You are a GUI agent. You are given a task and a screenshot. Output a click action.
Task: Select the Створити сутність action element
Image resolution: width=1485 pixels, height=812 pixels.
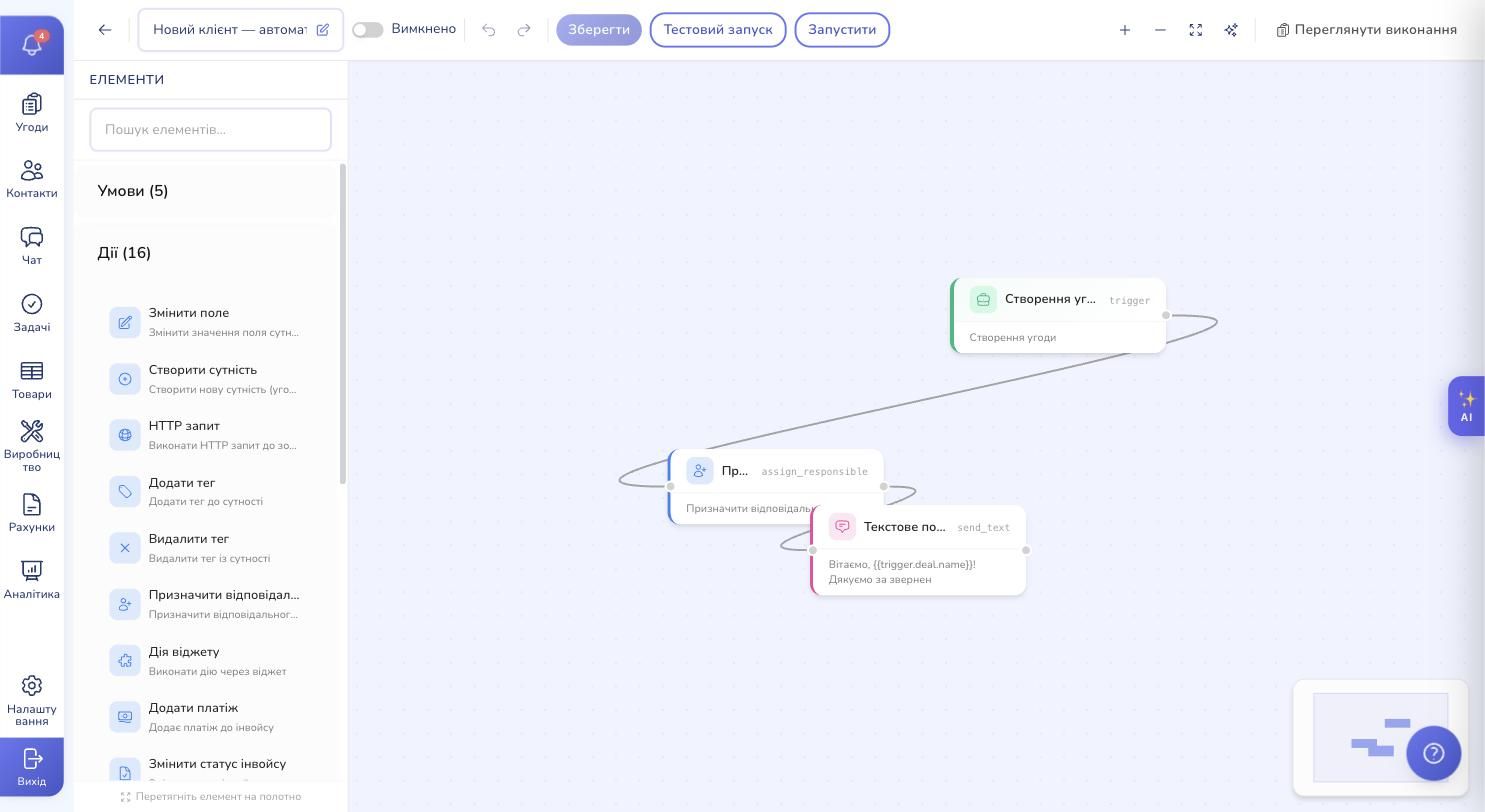207,379
